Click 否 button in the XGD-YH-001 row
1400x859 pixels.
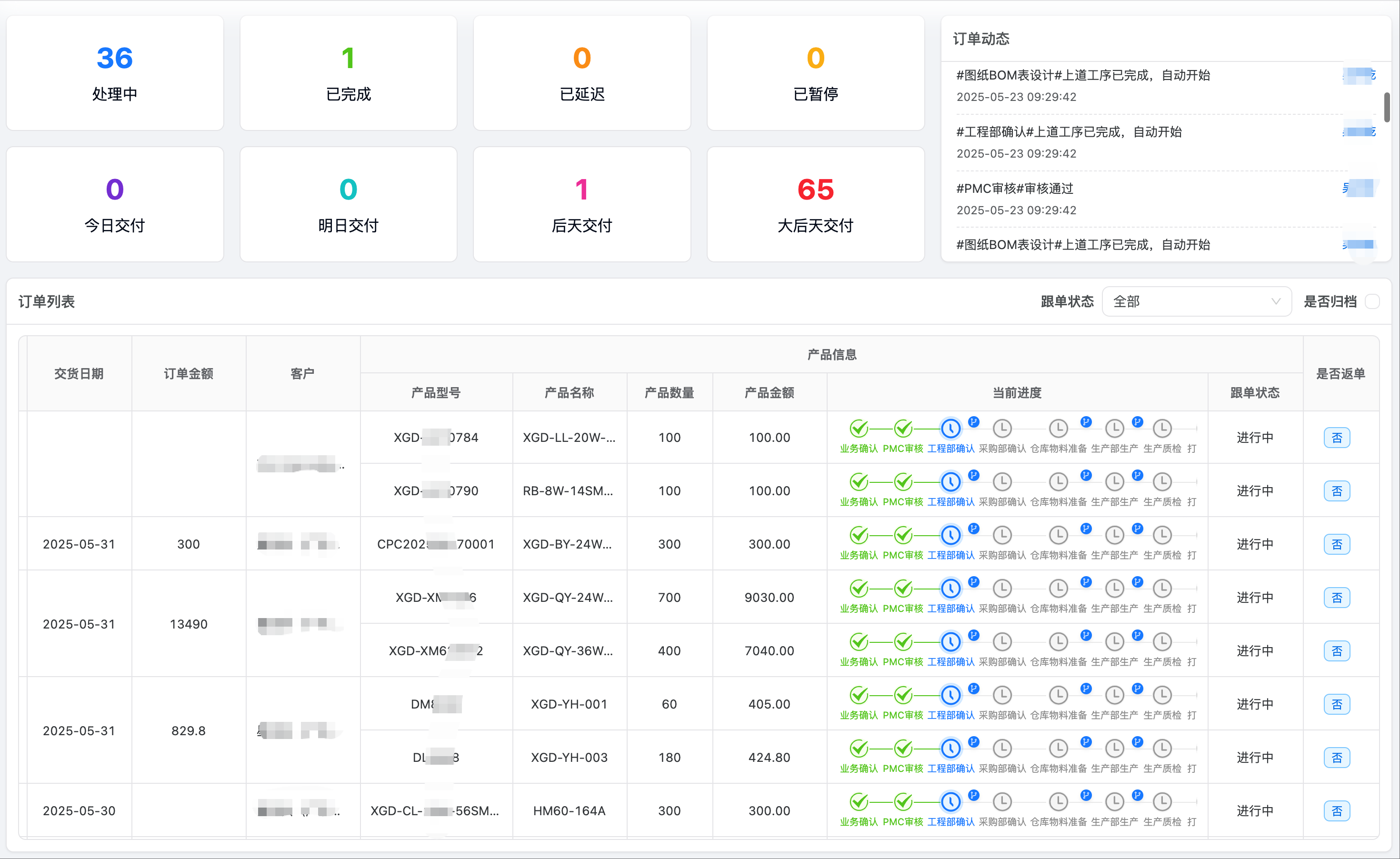click(x=1337, y=705)
